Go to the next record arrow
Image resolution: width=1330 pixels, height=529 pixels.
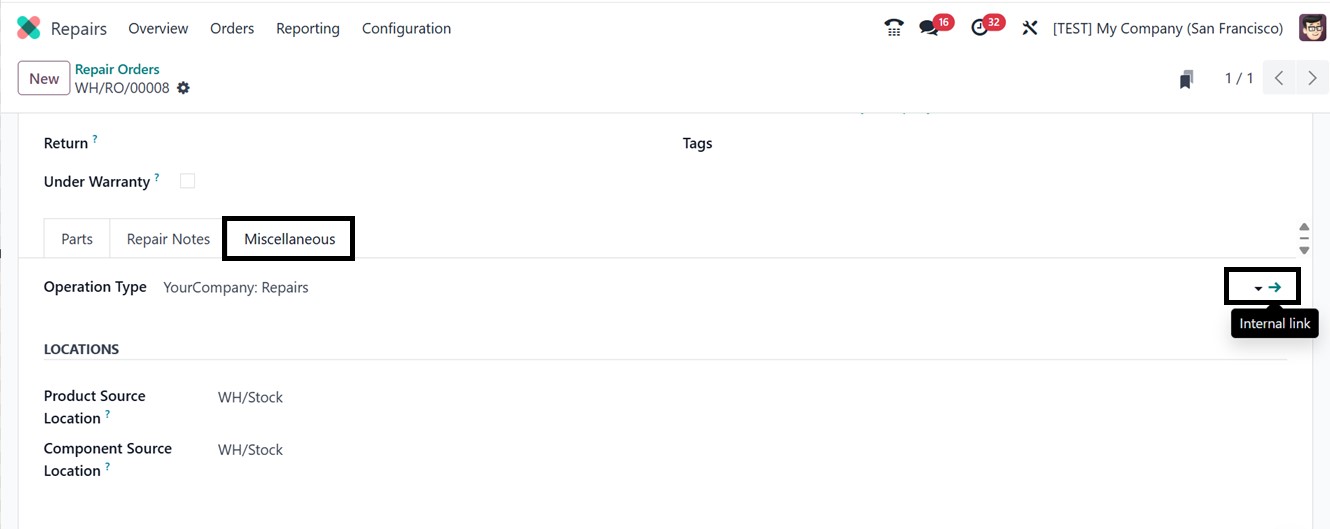[1312, 78]
